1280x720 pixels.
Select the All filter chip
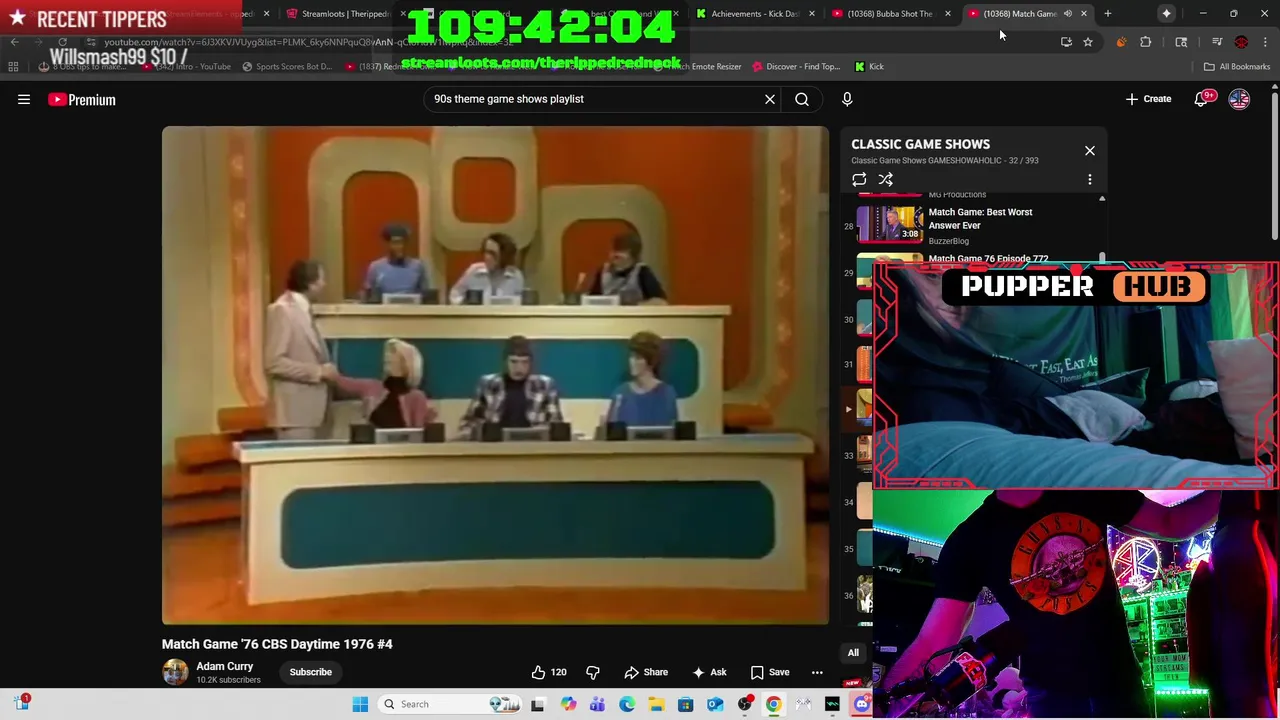(853, 653)
